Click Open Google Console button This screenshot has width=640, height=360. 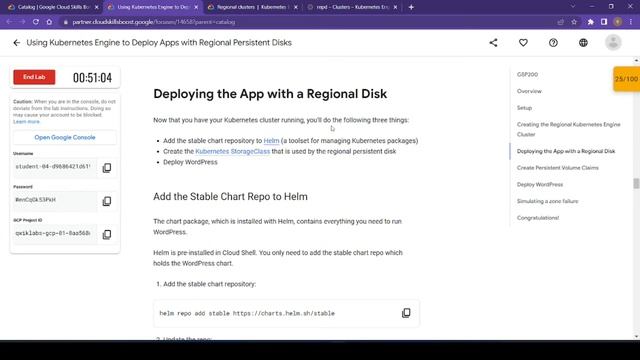point(65,138)
